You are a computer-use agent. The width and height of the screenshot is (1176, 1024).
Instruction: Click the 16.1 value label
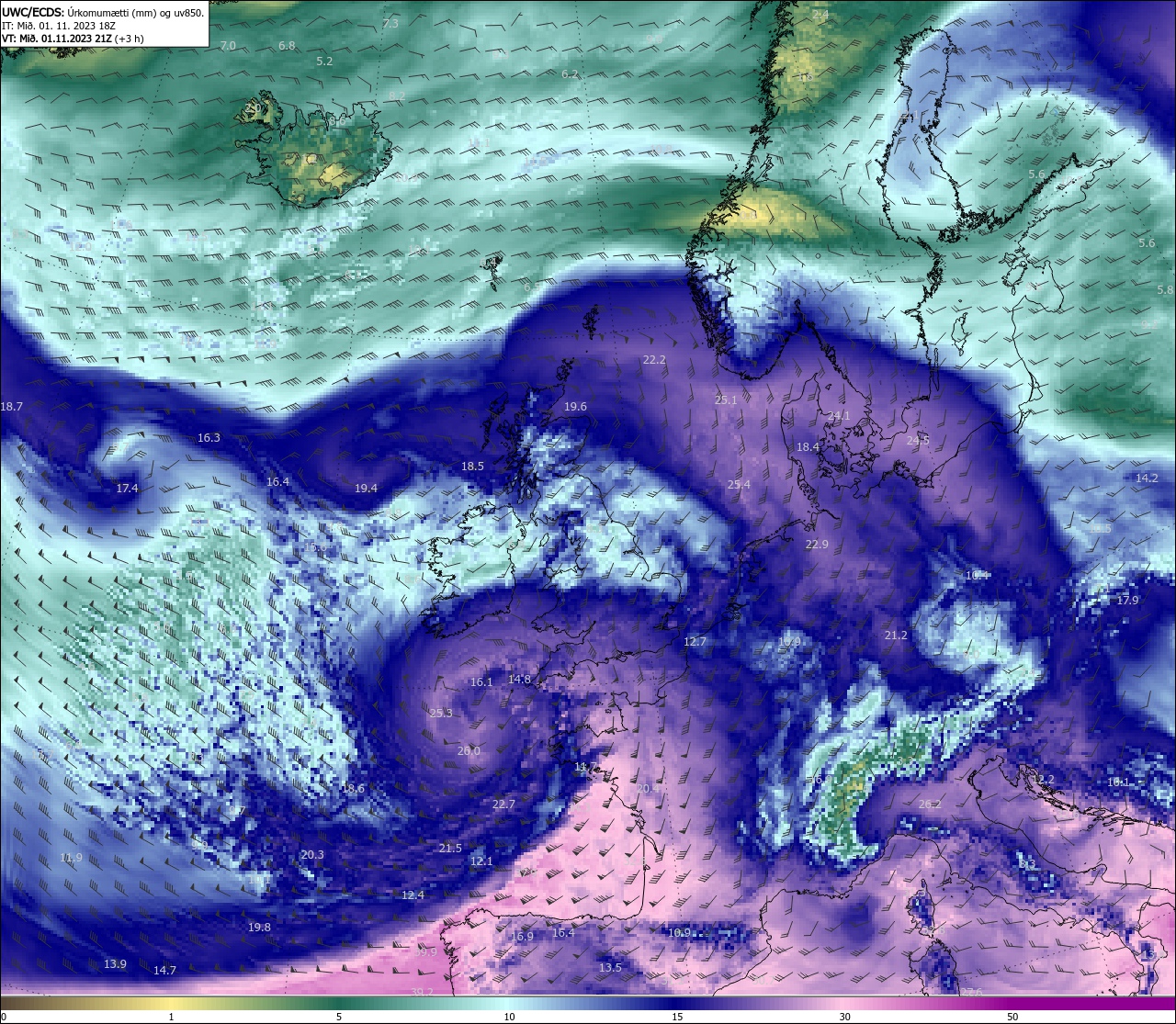coord(481,682)
